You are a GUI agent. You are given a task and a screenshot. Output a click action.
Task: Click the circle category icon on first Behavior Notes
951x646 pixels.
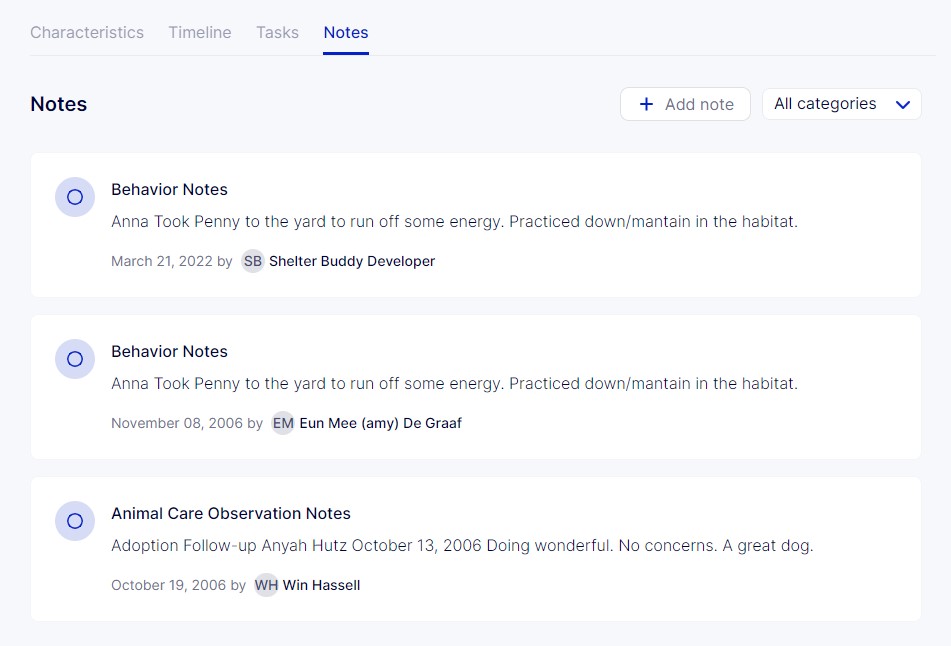point(75,197)
